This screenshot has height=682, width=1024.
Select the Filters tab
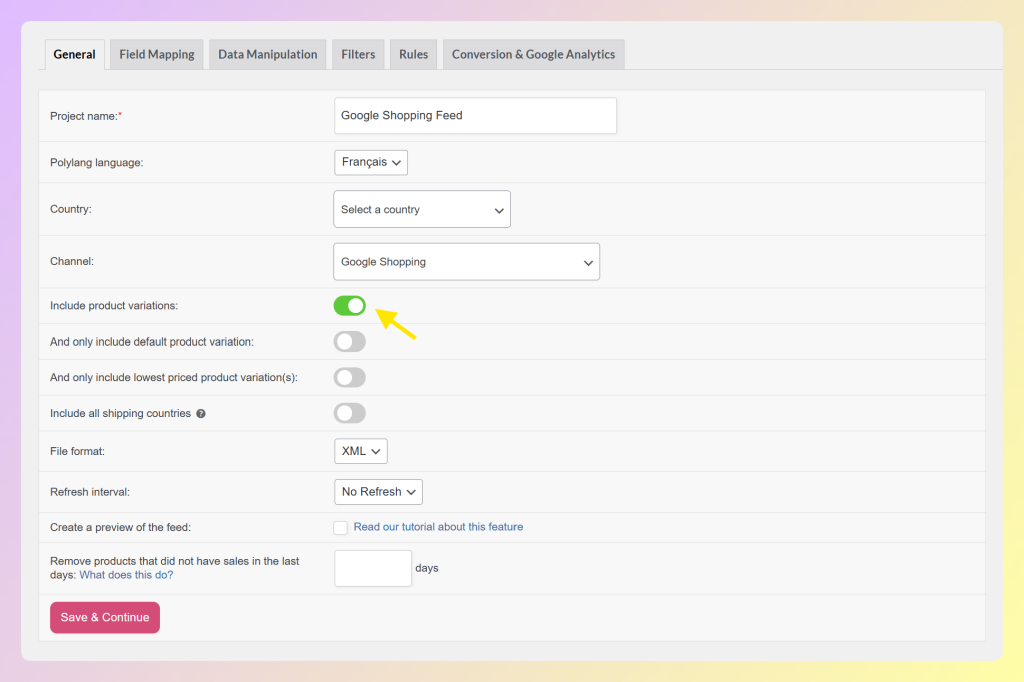(x=357, y=54)
